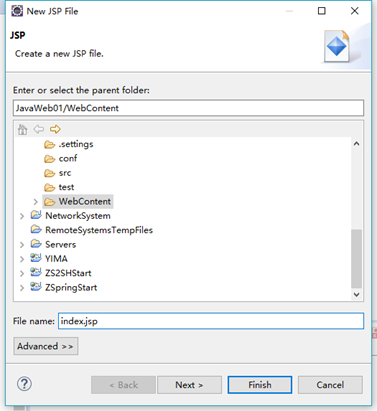Screen dimensions: 377x411
Task: Select the YIMA project label
Action: coord(56,259)
